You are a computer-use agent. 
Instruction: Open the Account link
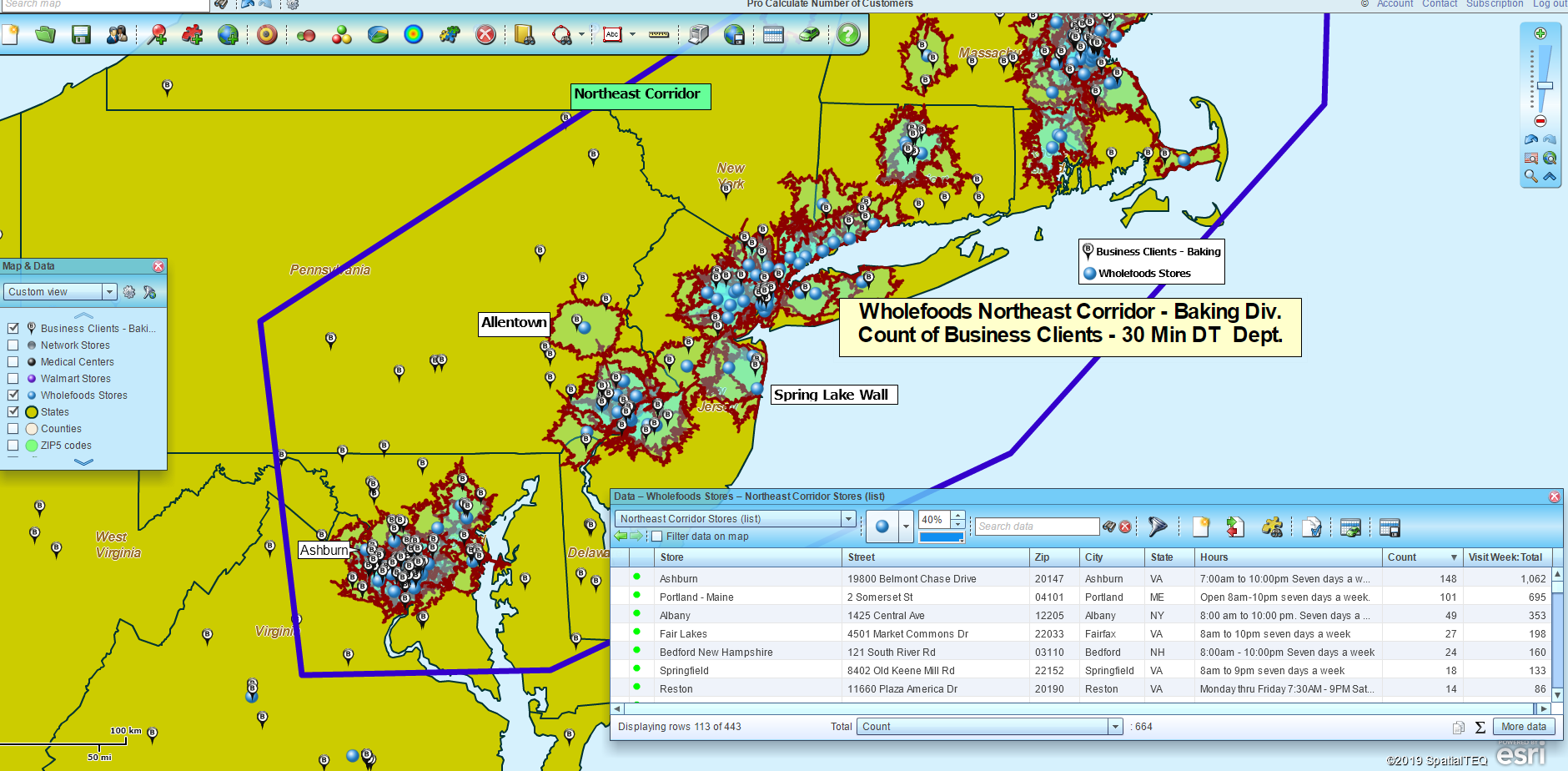[1395, 4]
